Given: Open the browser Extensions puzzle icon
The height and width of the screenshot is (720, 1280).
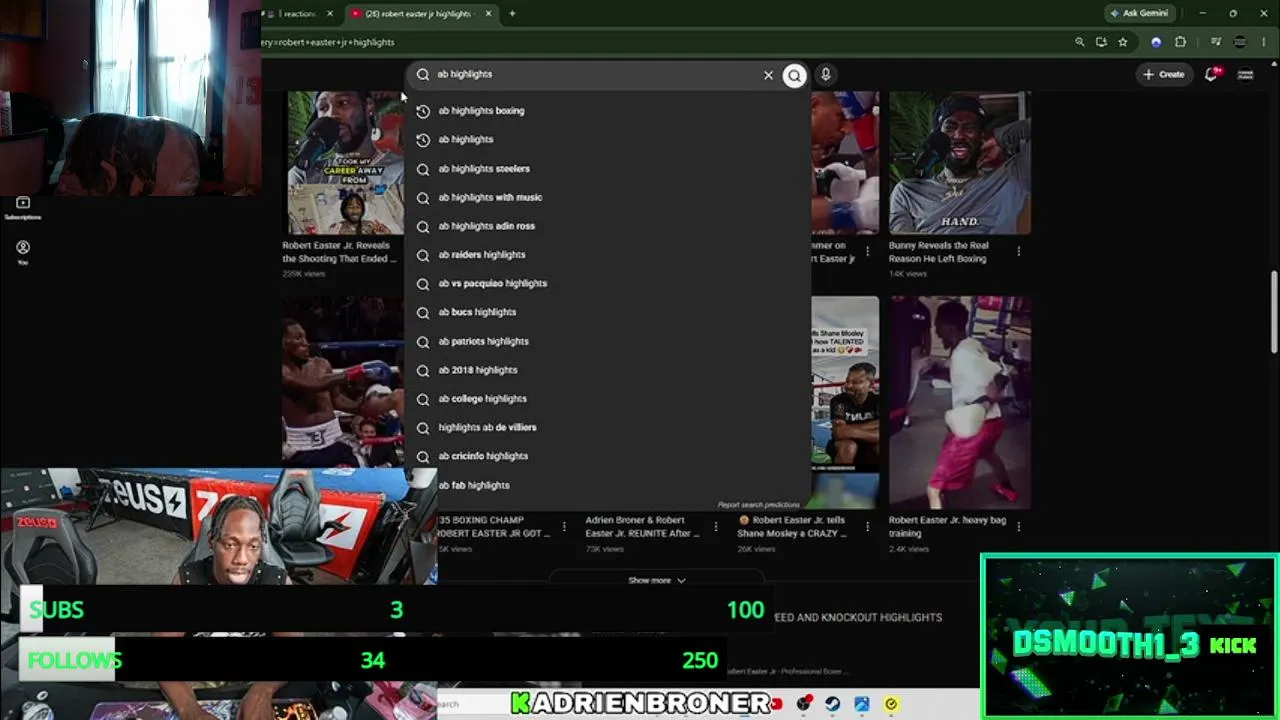Looking at the screenshot, I should [x=1180, y=42].
